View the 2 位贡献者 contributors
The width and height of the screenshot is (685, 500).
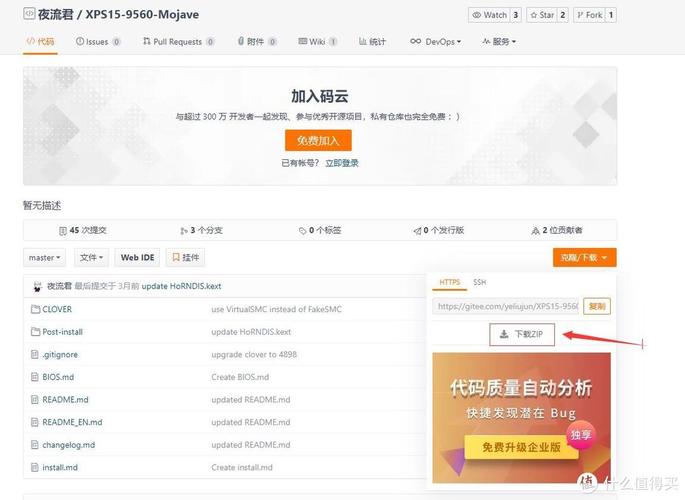point(557,230)
